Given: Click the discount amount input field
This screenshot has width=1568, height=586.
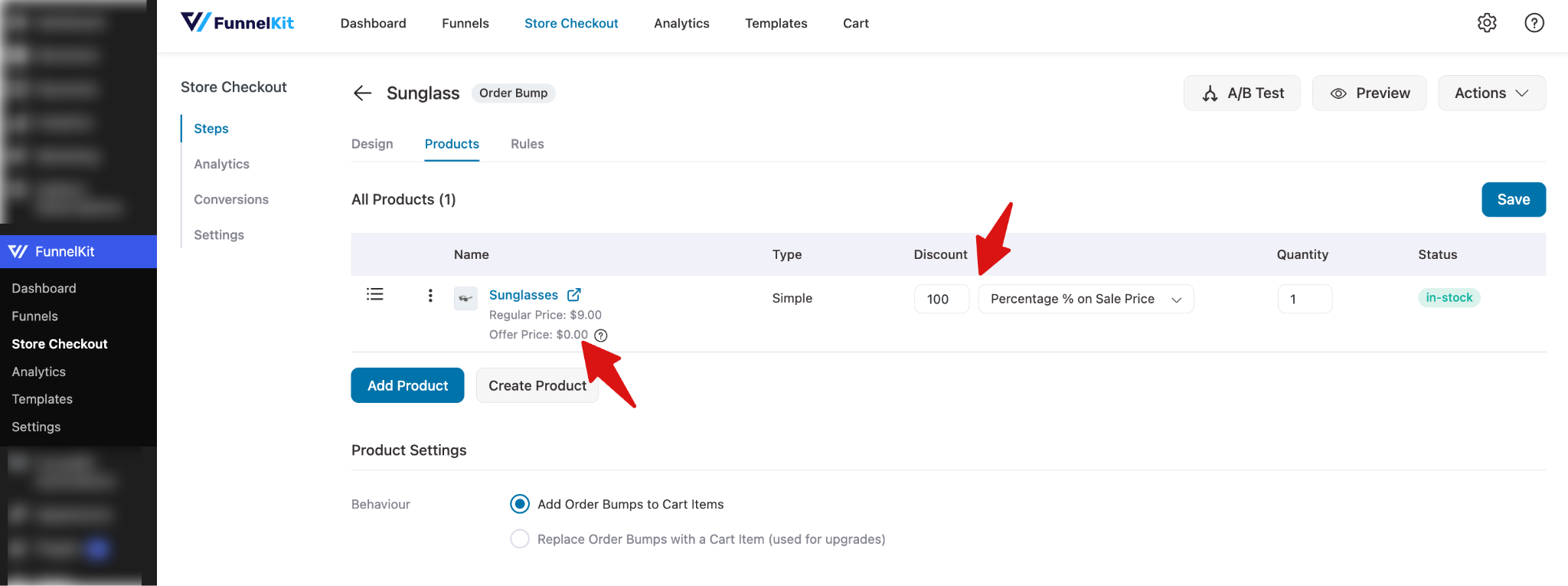Looking at the screenshot, I should click(x=942, y=299).
